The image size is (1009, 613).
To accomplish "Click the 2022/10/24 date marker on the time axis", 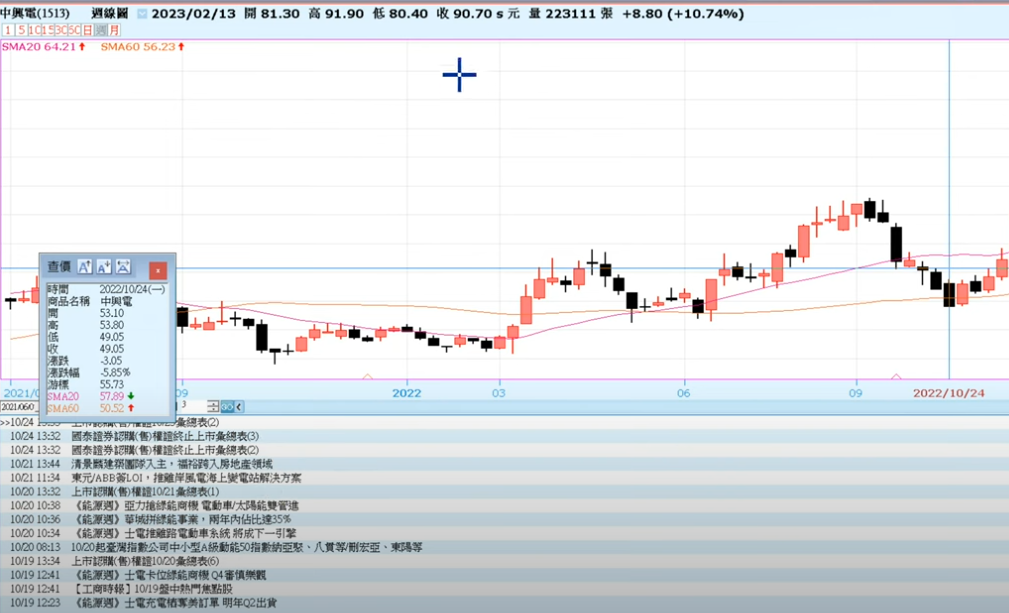I will (x=948, y=393).
